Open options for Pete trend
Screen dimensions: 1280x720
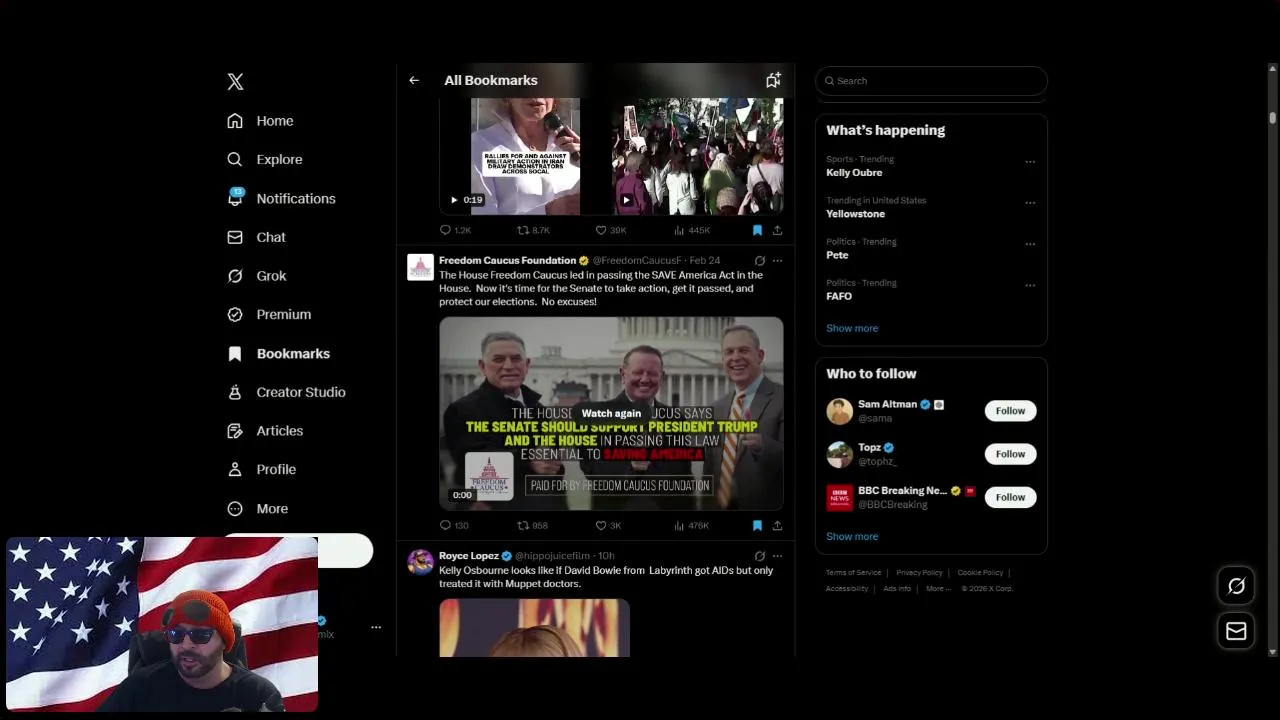[1030, 243]
